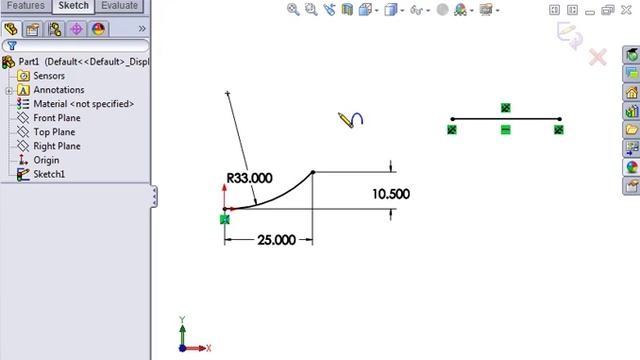Viewport: 640px width, 360px height.
Task: Select the 25.000 horizontal dimension
Action: (x=276, y=240)
